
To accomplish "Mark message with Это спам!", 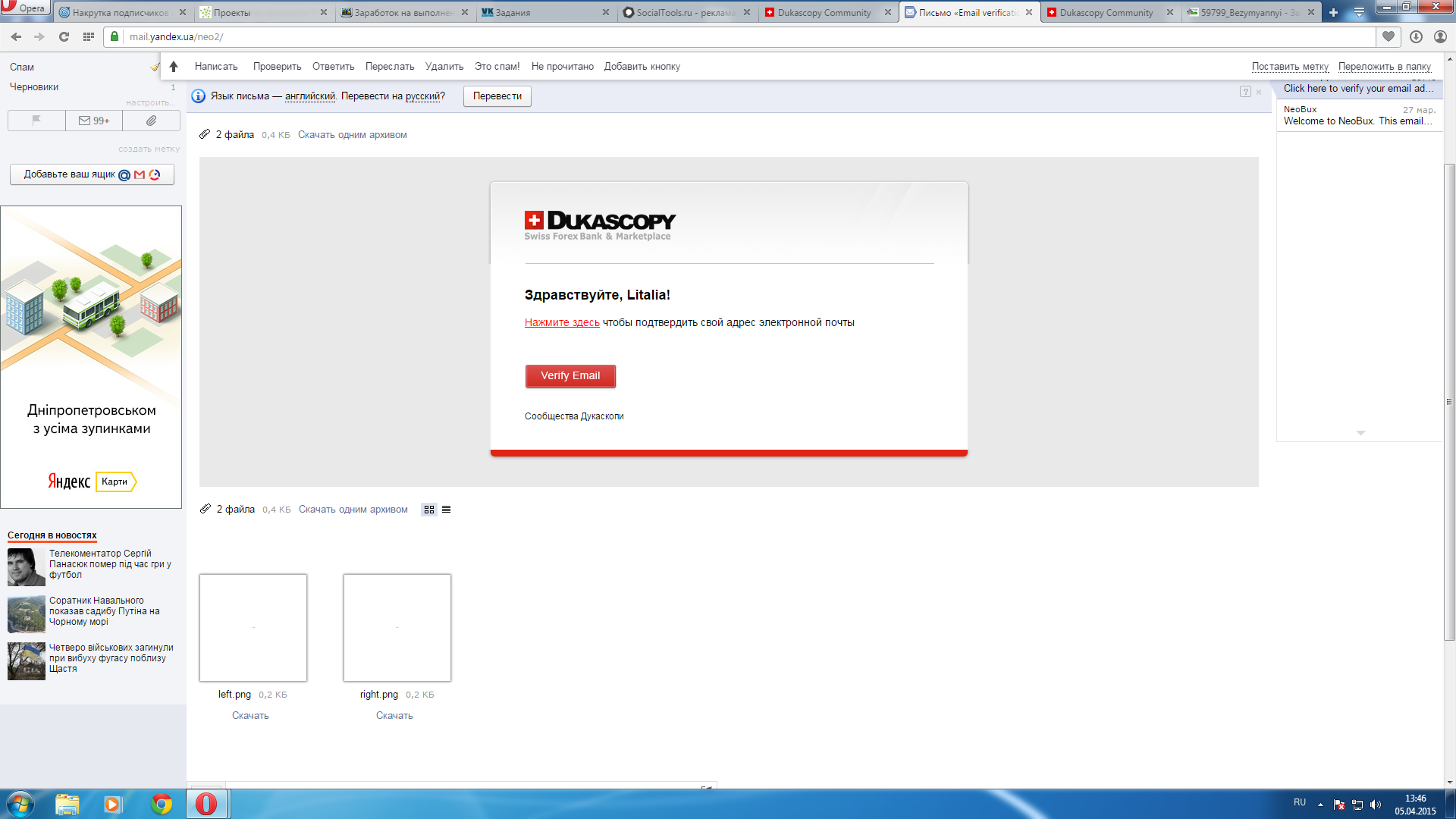I will [x=497, y=67].
